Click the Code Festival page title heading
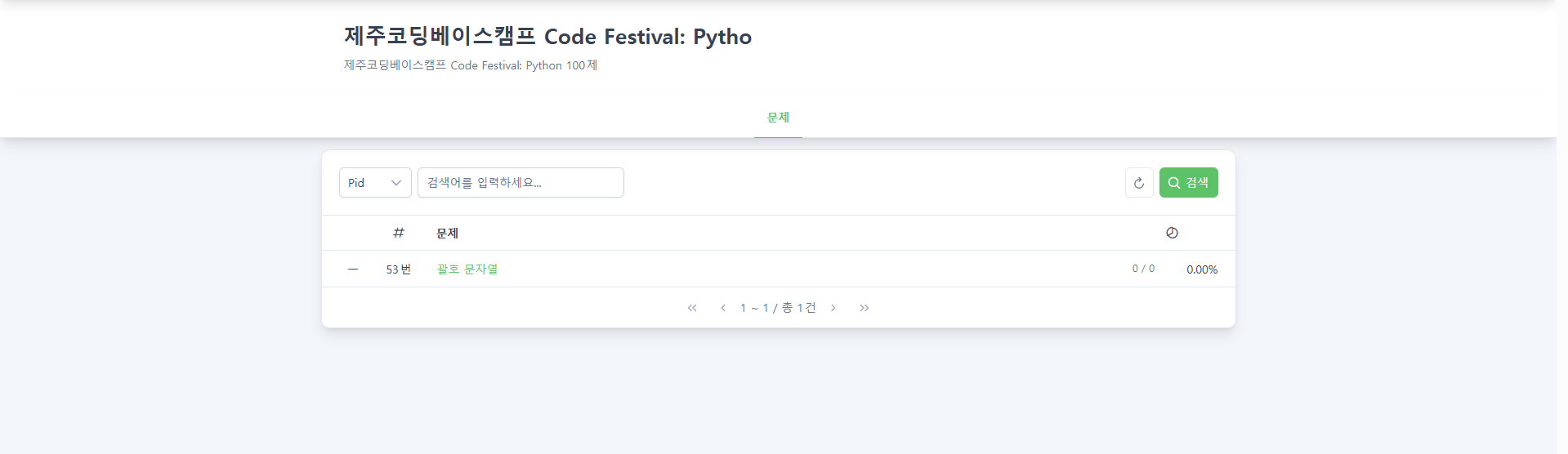The width and height of the screenshot is (1568, 454). coord(547,37)
